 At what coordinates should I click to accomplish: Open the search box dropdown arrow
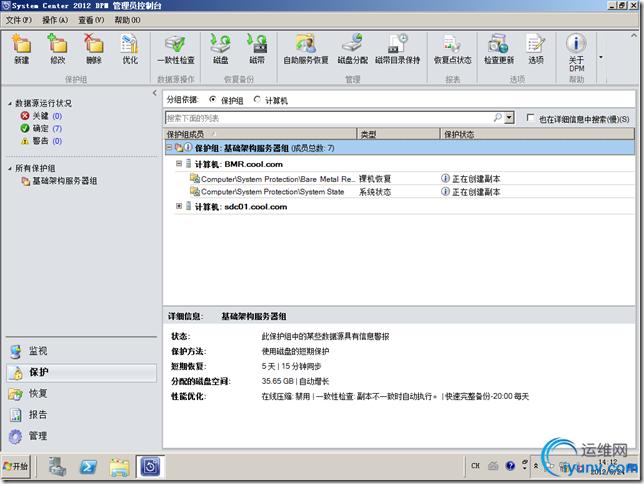509,118
